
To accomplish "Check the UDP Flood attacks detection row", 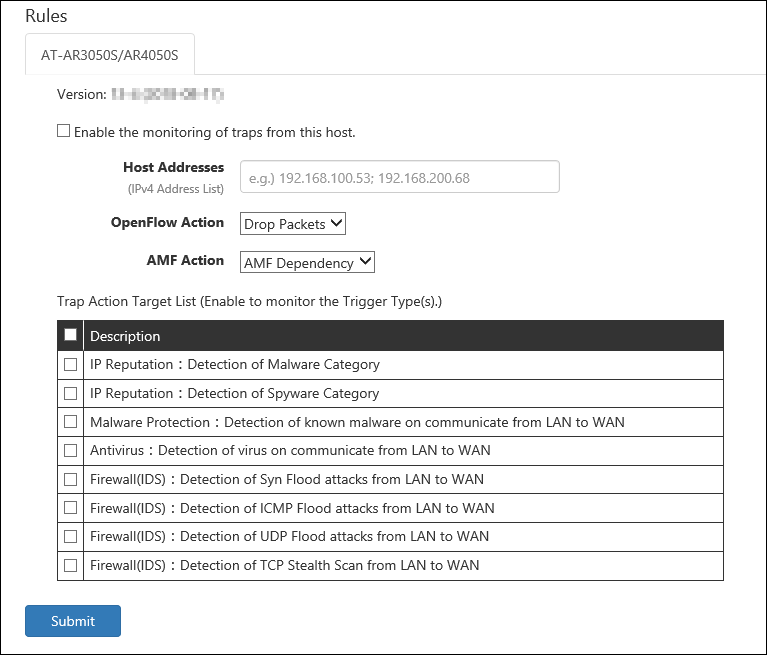I will pyautogui.click(x=71, y=536).
